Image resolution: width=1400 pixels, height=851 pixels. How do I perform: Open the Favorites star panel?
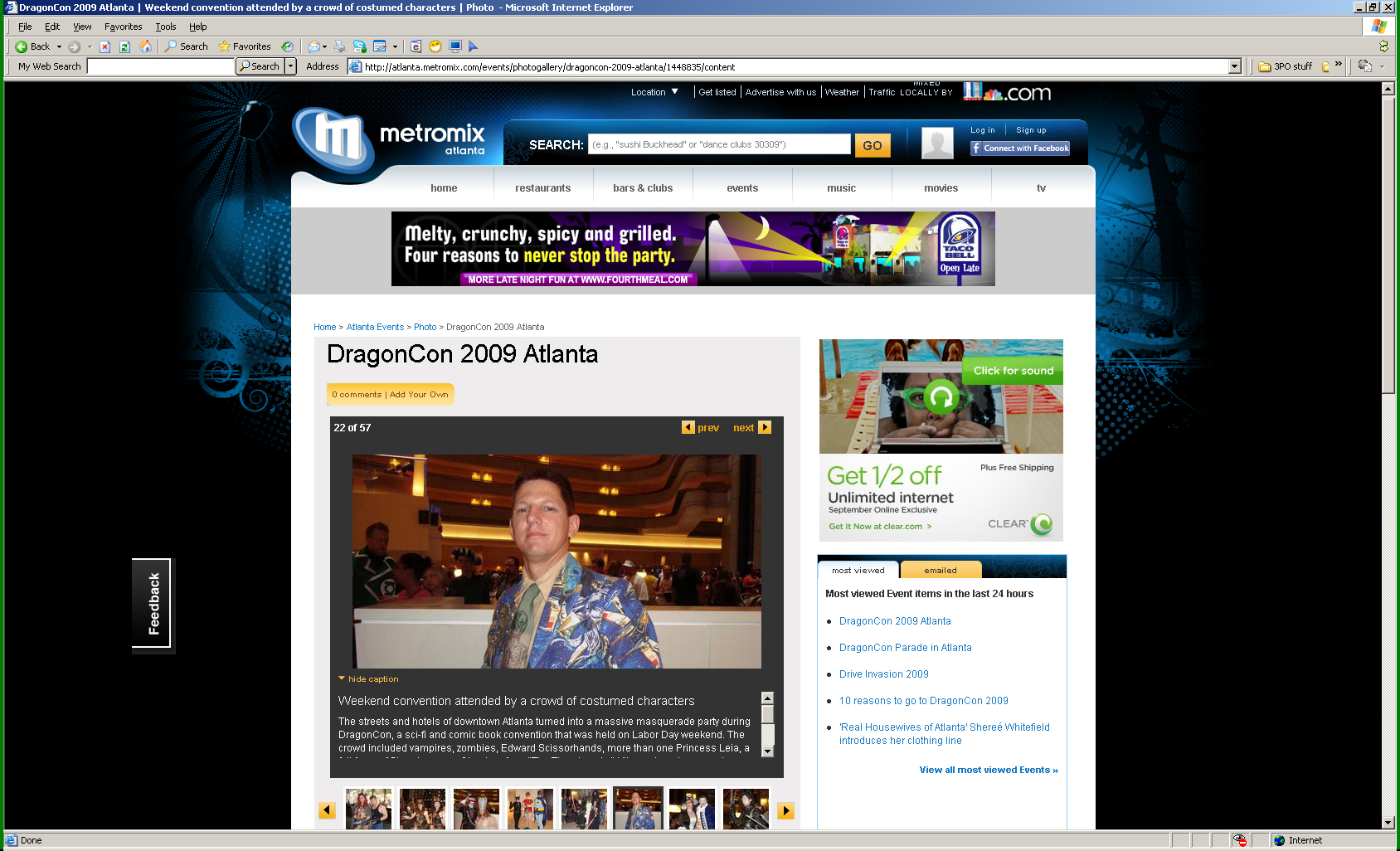[245, 46]
